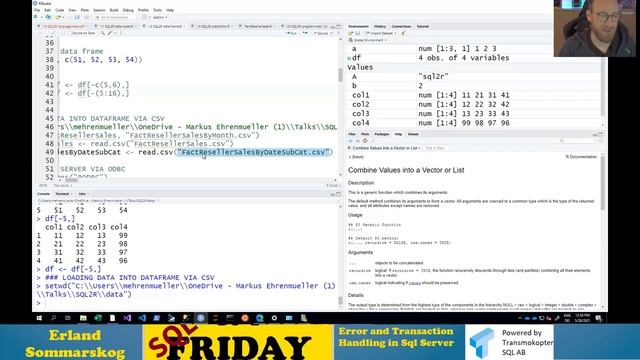This screenshot has height=360, width=640.
Task: Click the 'A' value "sql2r" row
Action: 473,76
